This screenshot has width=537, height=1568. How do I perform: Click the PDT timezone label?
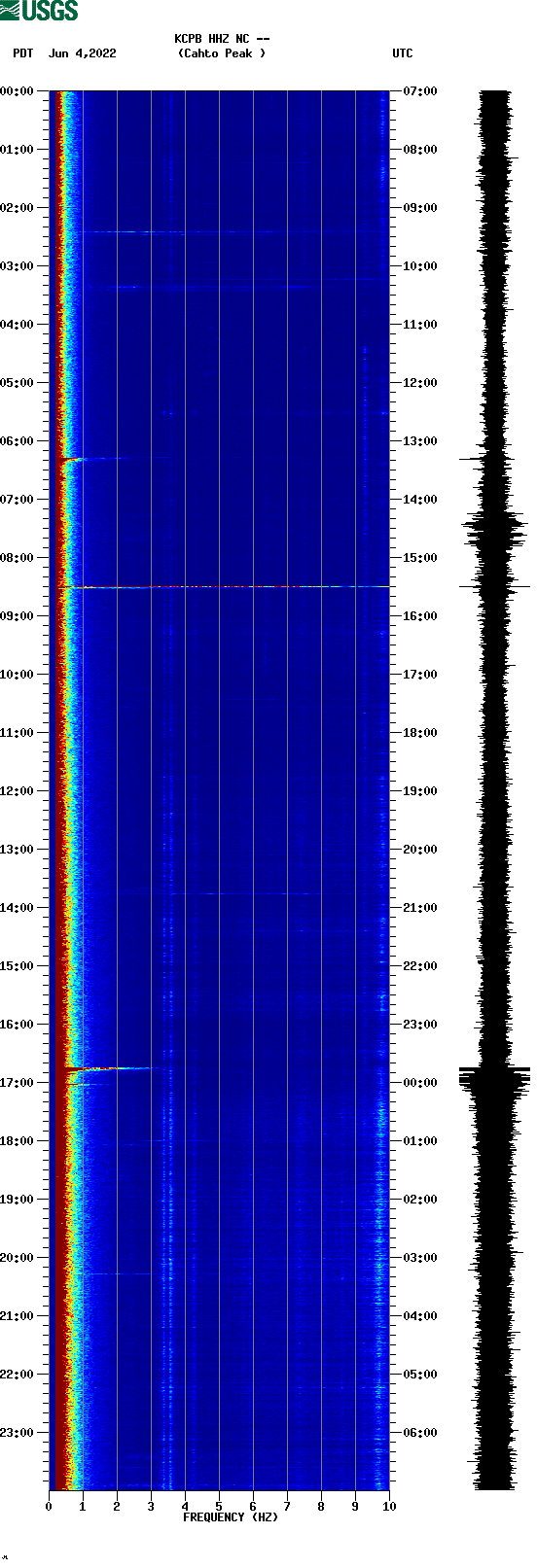pos(23,53)
